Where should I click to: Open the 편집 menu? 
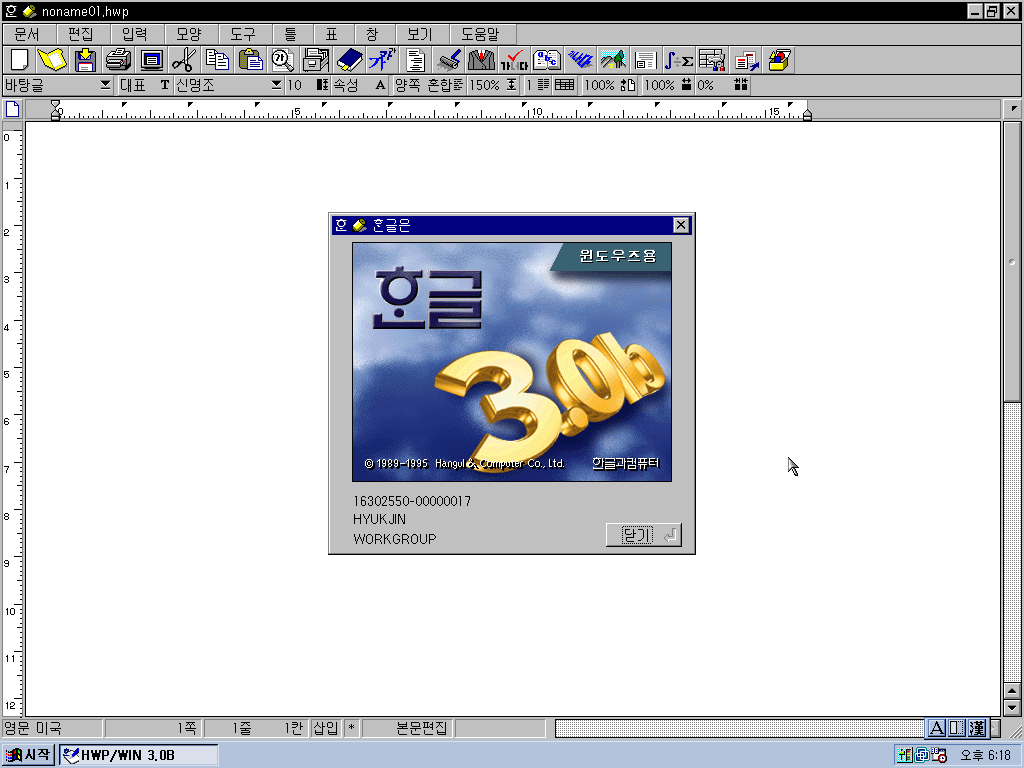coord(81,34)
